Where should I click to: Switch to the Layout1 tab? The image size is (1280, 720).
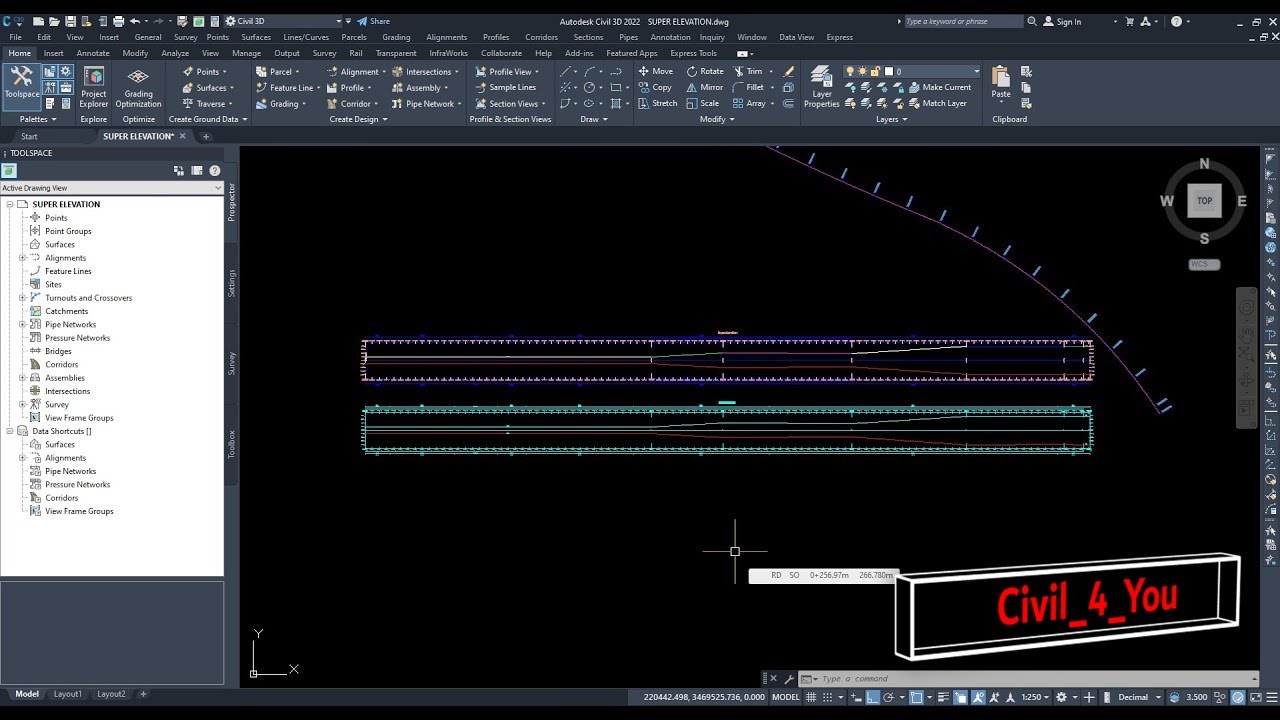[68, 694]
